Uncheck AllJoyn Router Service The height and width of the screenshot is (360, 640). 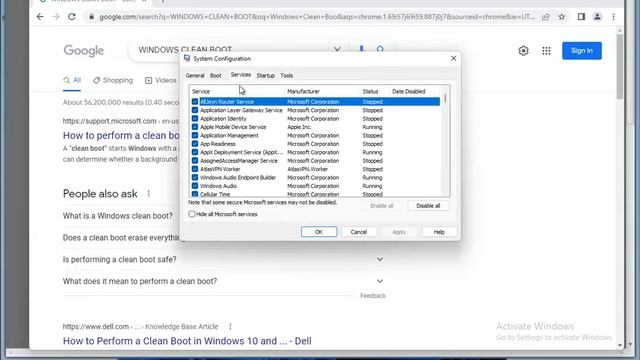195,102
